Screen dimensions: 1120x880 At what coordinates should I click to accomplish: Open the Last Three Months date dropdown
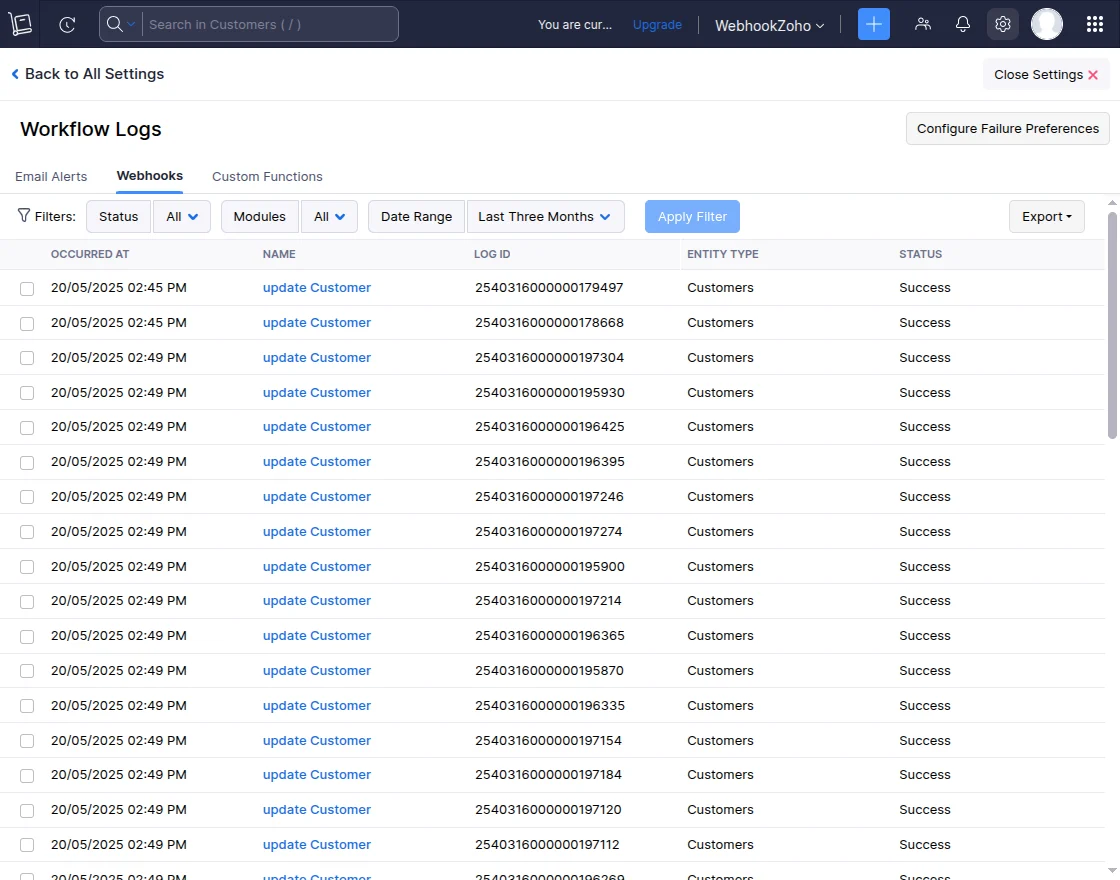tap(545, 216)
